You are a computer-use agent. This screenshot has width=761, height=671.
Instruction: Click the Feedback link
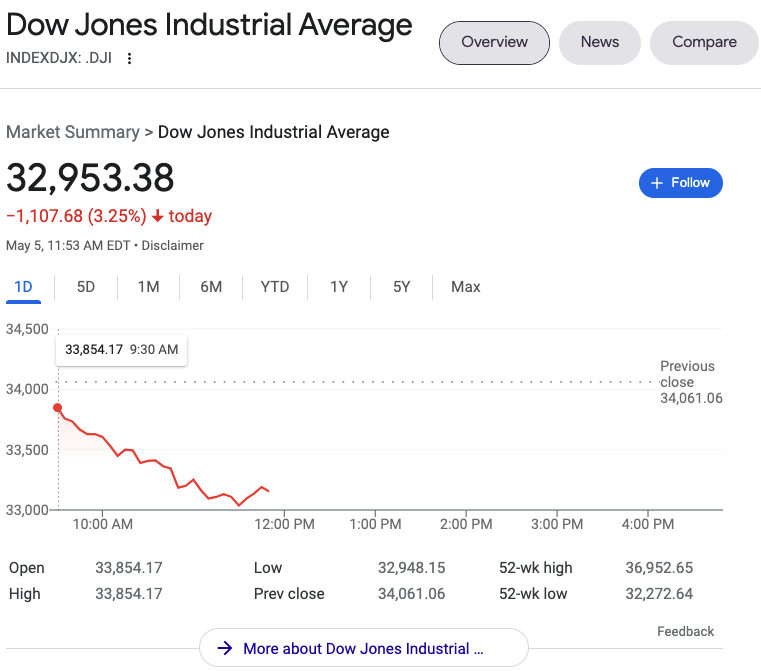tap(685, 631)
